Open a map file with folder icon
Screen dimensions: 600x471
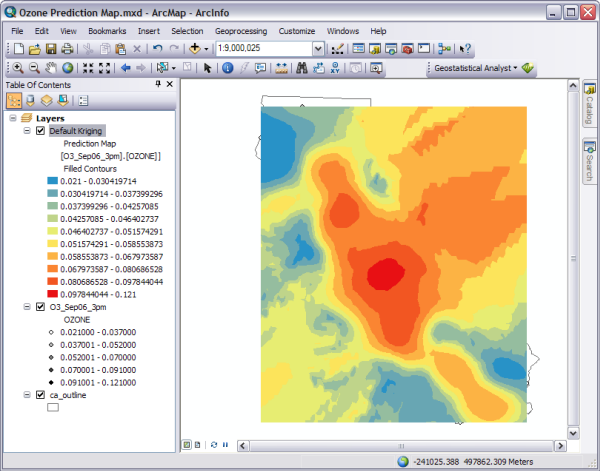[34, 49]
